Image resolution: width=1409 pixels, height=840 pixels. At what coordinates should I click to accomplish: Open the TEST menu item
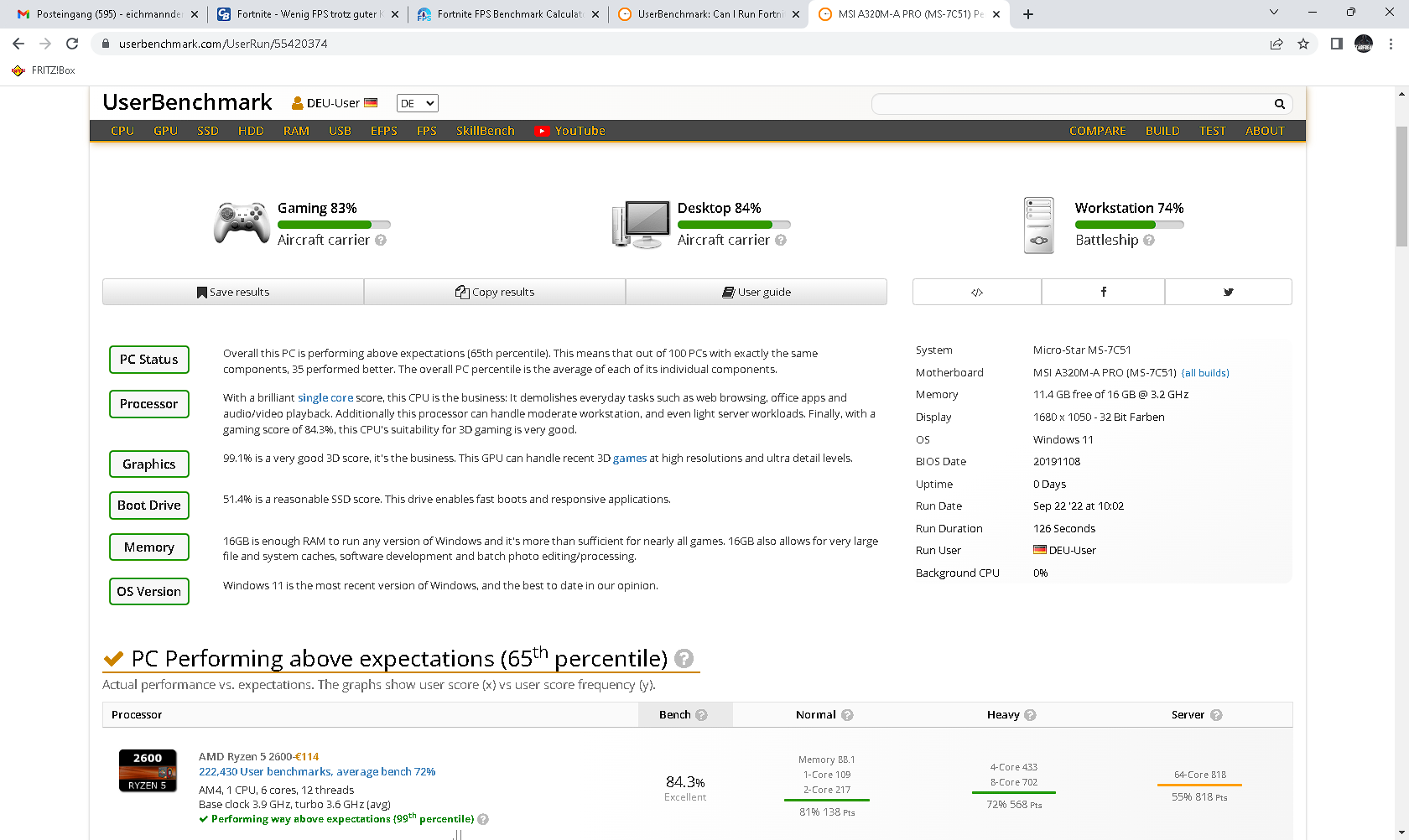click(x=1212, y=131)
